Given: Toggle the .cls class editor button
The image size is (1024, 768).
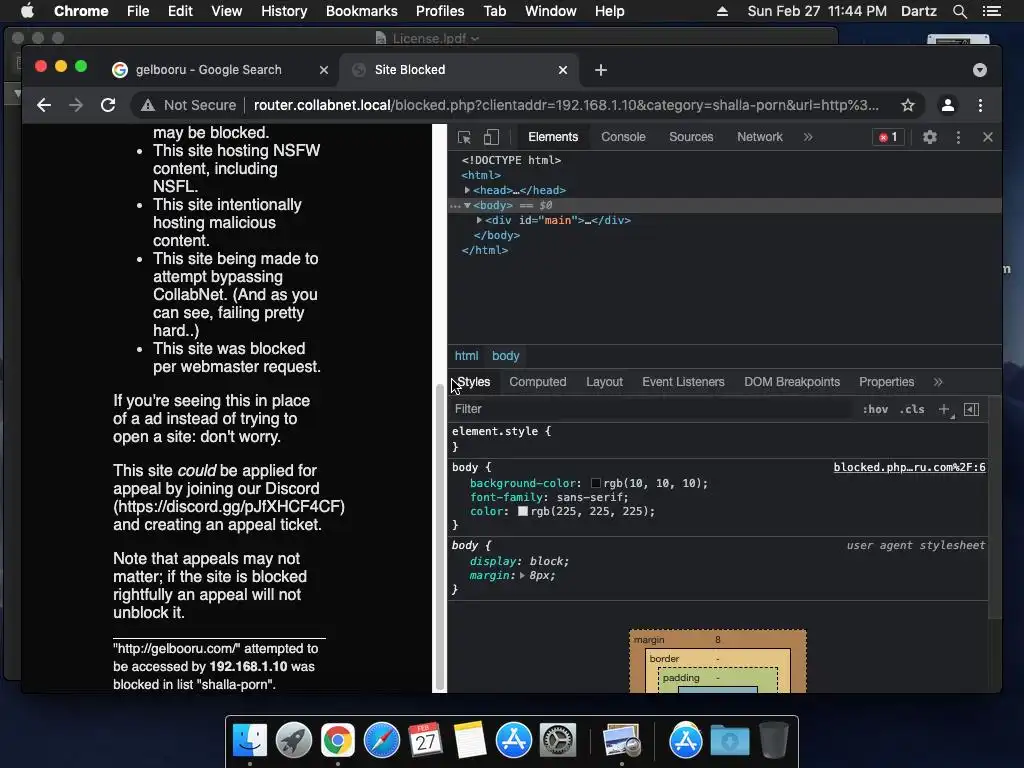Looking at the screenshot, I should tap(912, 409).
